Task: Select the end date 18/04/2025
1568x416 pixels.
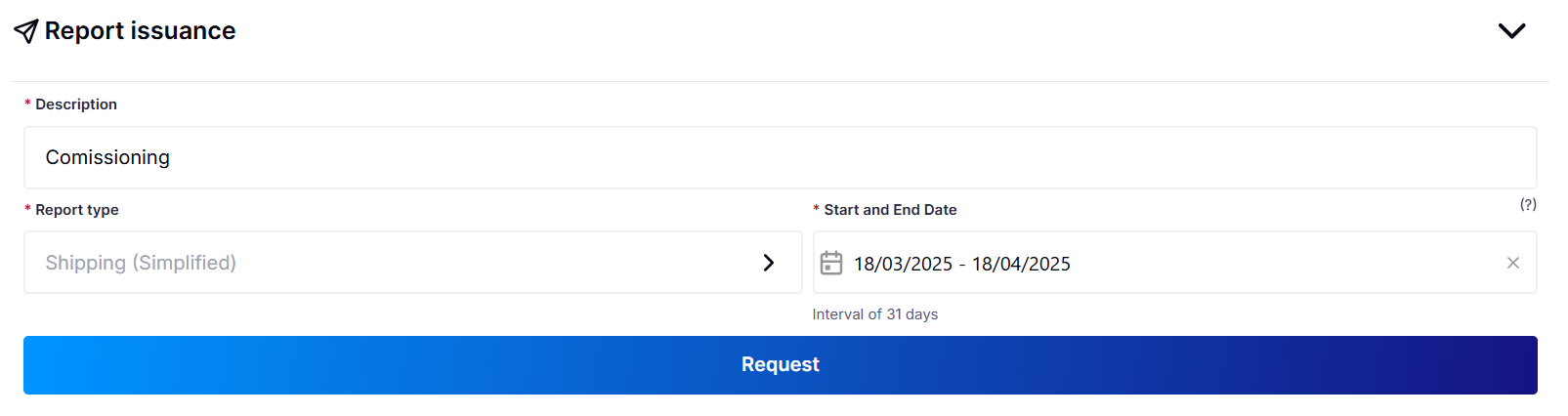Action: (1021, 264)
